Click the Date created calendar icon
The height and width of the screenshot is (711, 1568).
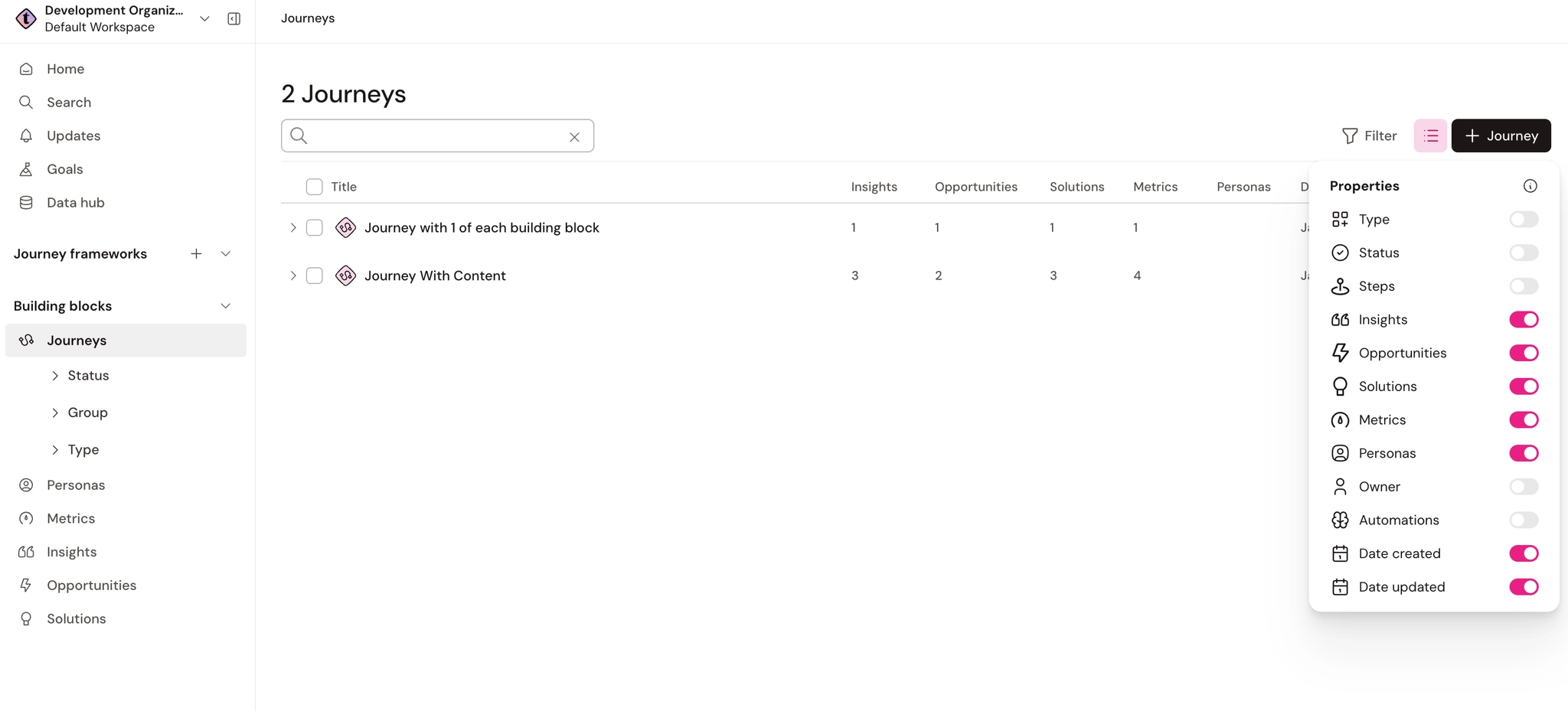(1340, 553)
